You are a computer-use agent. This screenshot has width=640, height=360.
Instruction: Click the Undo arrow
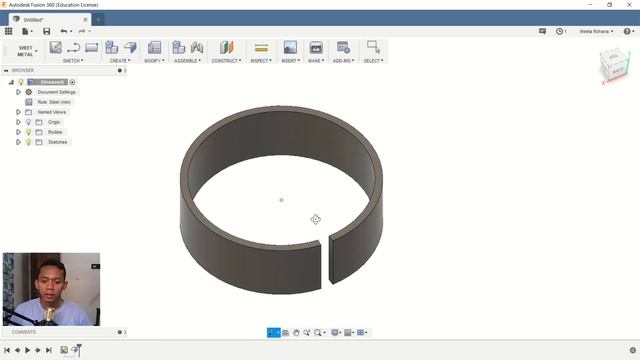pos(64,31)
